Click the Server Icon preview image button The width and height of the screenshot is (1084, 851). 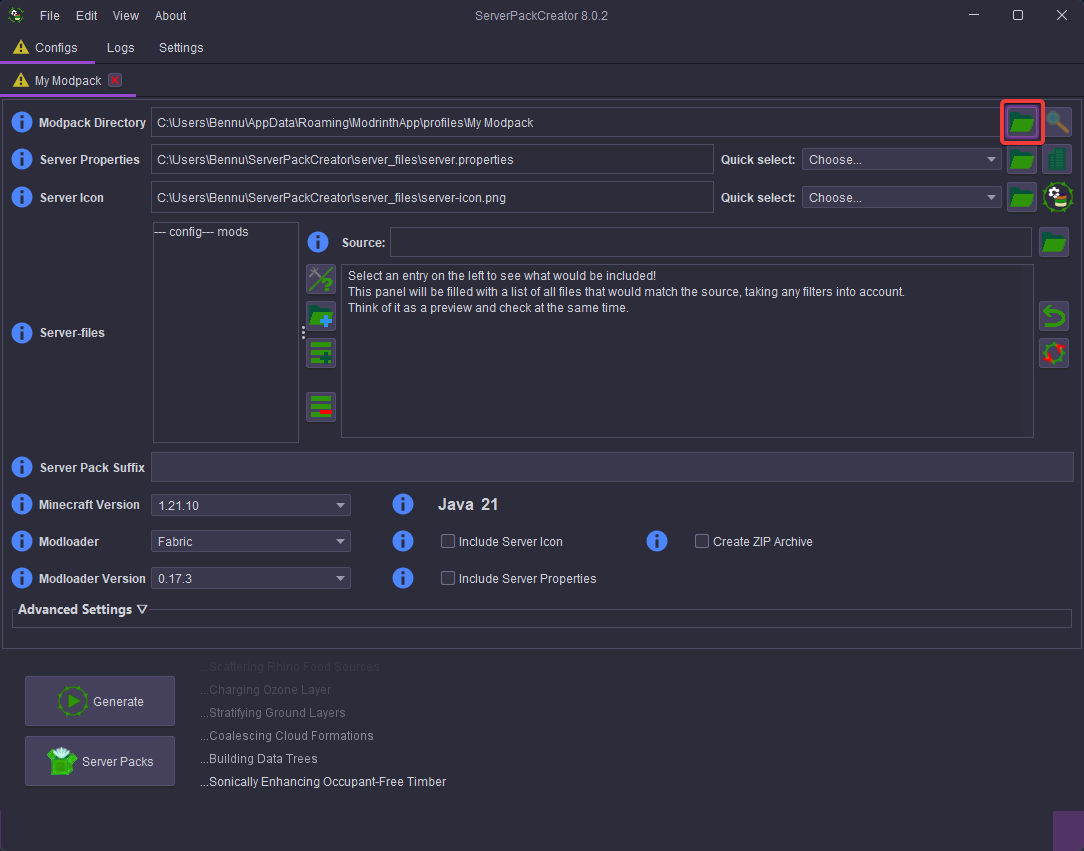coord(1057,197)
